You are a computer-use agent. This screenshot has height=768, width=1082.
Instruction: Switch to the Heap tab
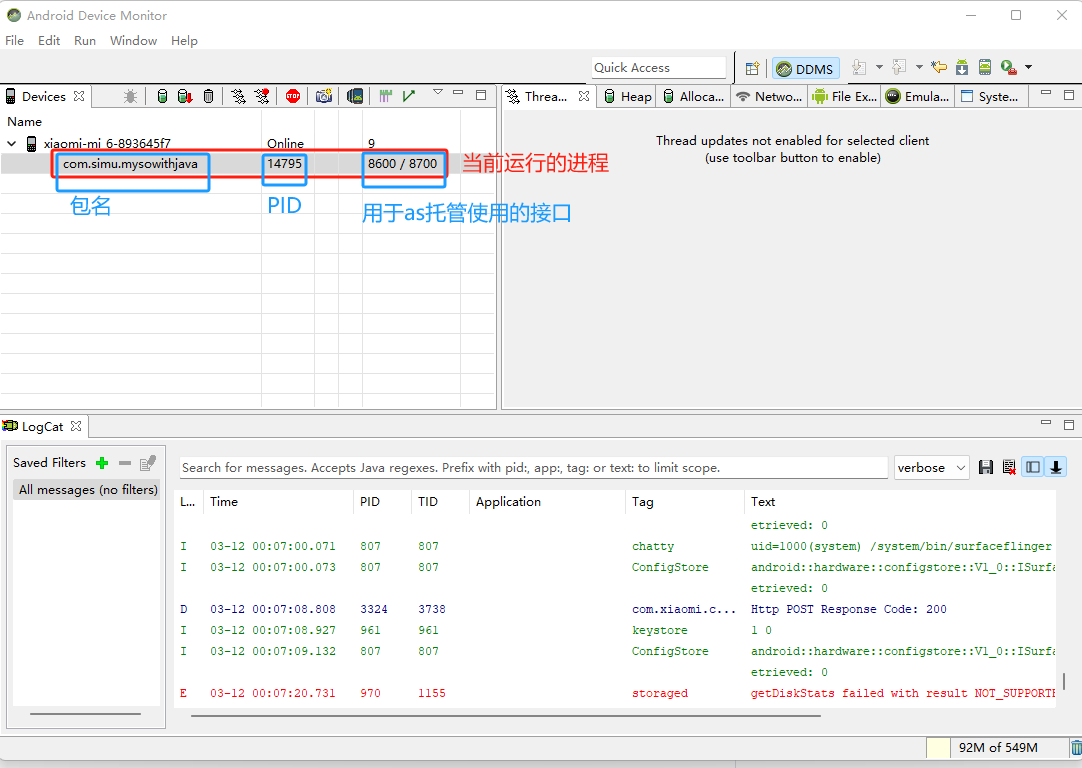(627, 97)
